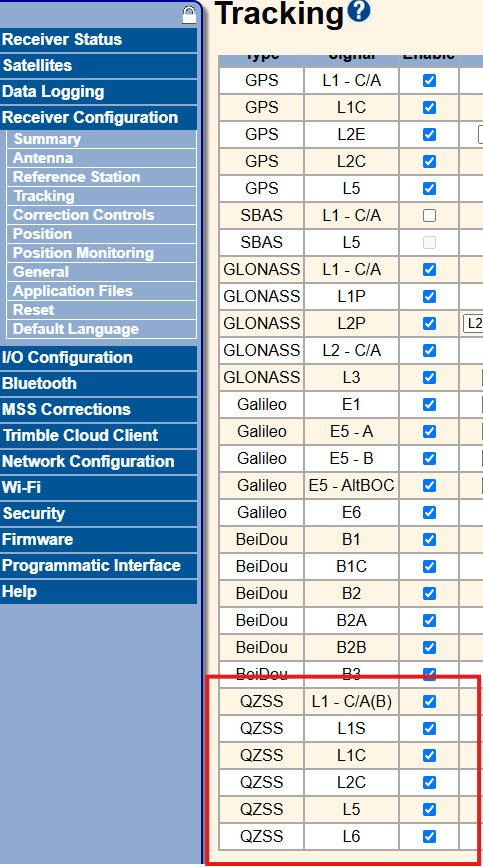Open the Network Configuration menu
Screen dimensions: 483x867
click(98, 461)
